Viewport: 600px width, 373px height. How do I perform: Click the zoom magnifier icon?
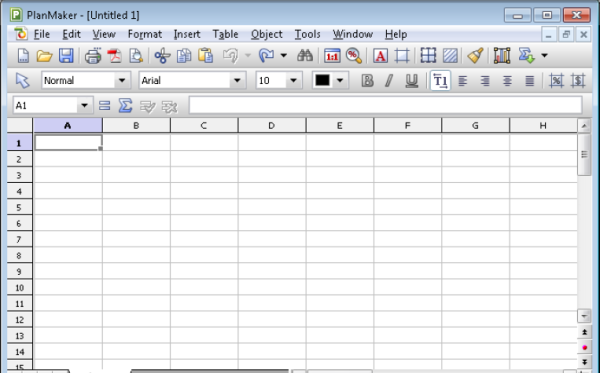point(354,56)
